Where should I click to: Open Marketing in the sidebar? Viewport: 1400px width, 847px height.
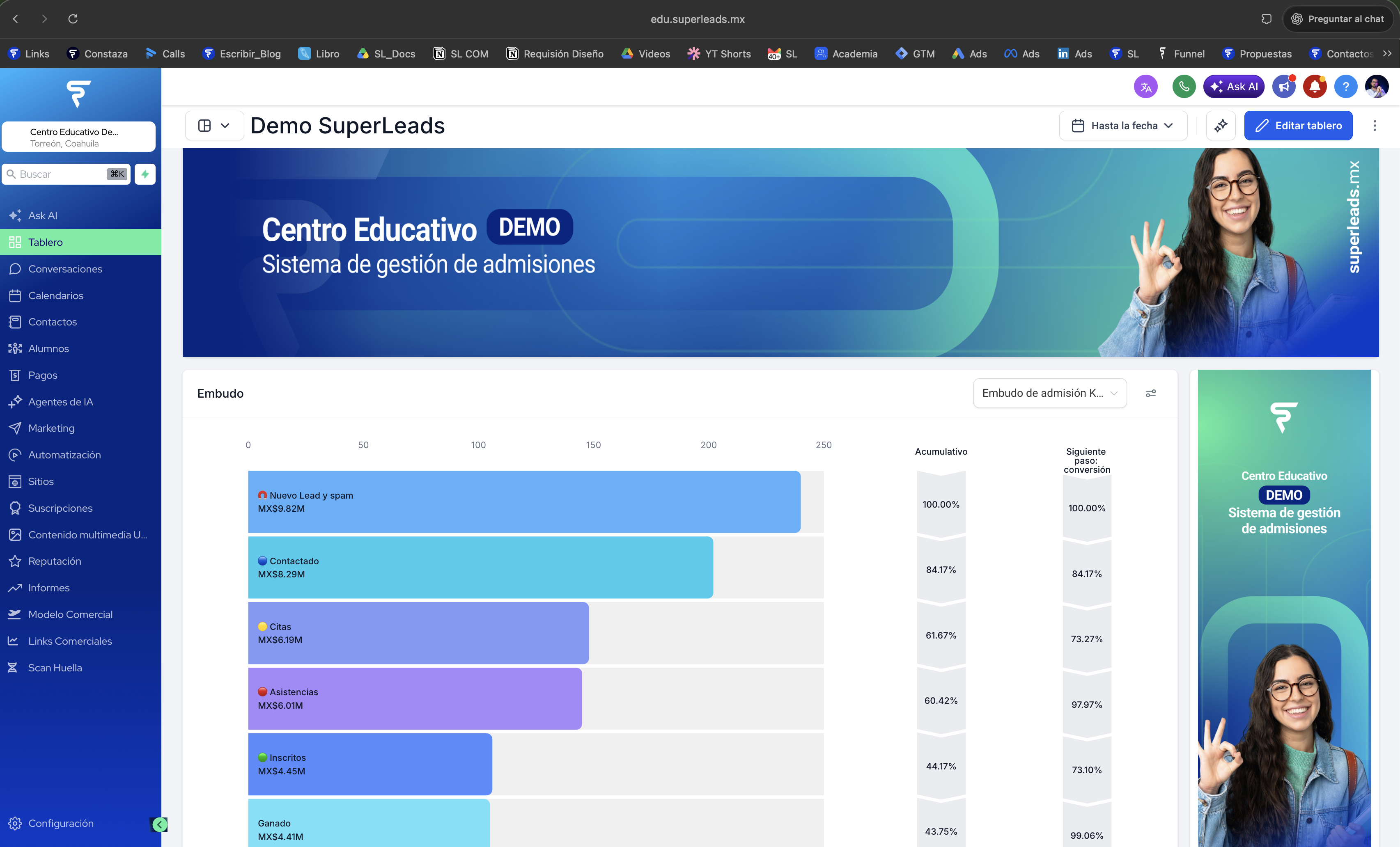click(81, 428)
